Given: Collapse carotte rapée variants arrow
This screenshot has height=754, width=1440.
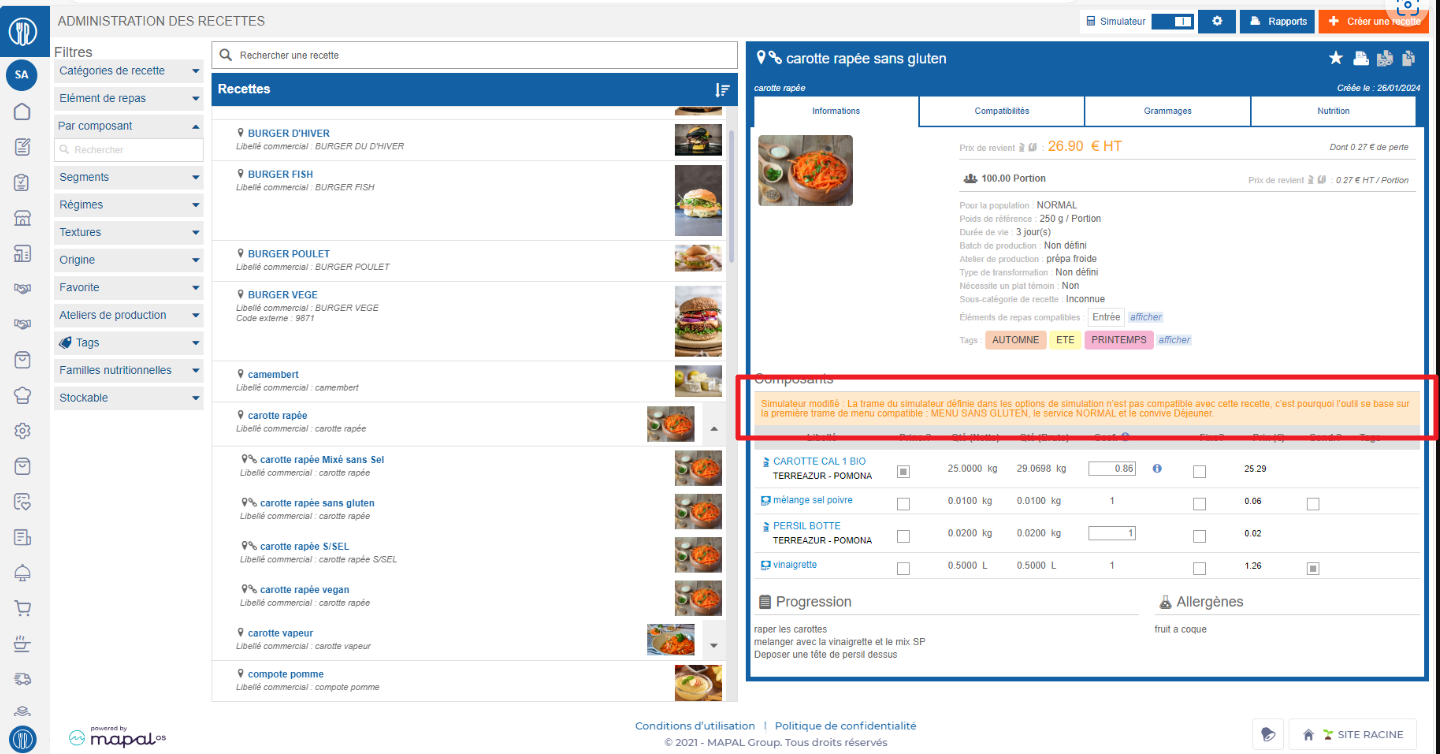Looking at the screenshot, I should [714, 427].
